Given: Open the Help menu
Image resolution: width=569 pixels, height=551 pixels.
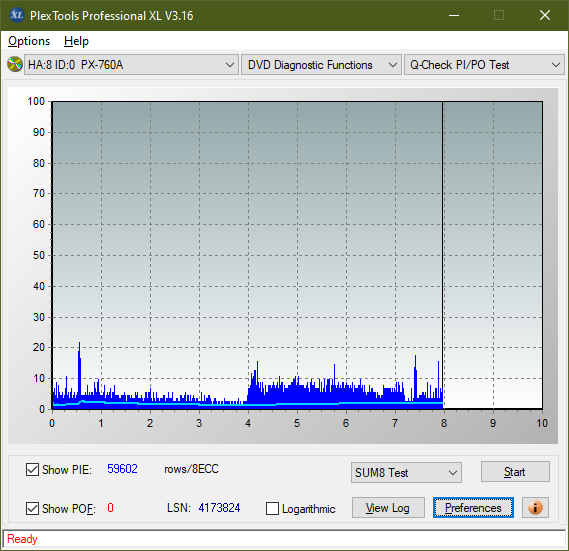Looking at the screenshot, I should (76, 41).
